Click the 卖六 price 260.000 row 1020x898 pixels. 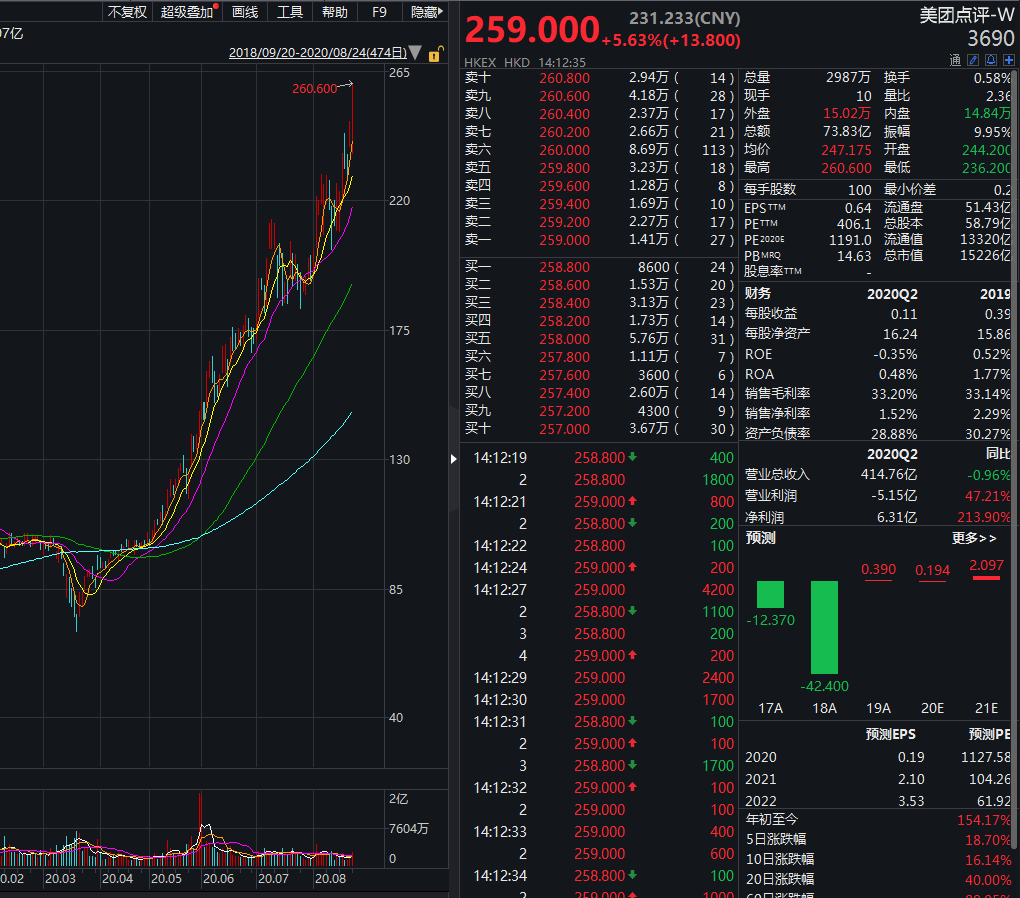coord(598,150)
